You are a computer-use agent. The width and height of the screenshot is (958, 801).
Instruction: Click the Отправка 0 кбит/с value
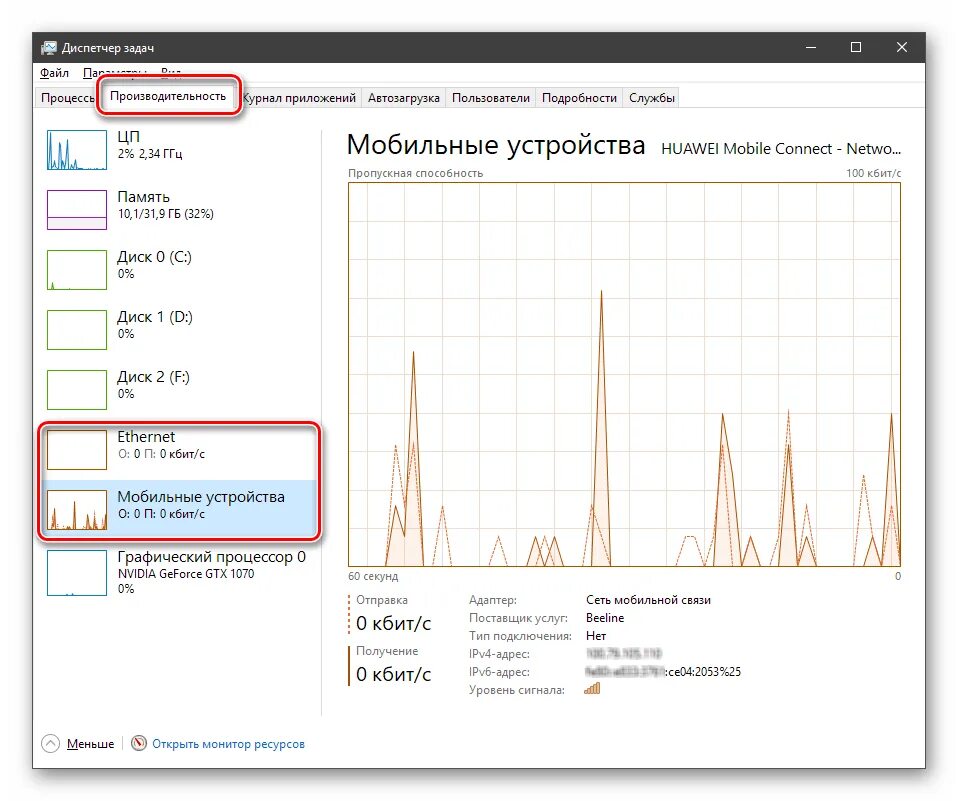point(393,623)
